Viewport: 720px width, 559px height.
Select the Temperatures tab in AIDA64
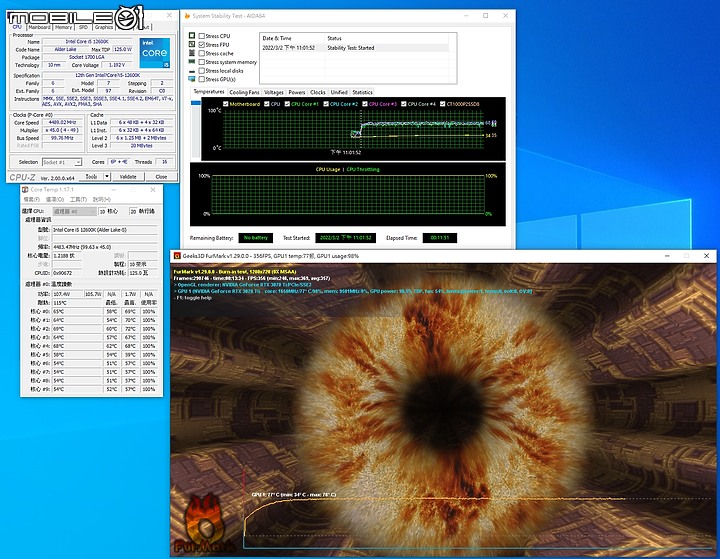(x=208, y=92)
